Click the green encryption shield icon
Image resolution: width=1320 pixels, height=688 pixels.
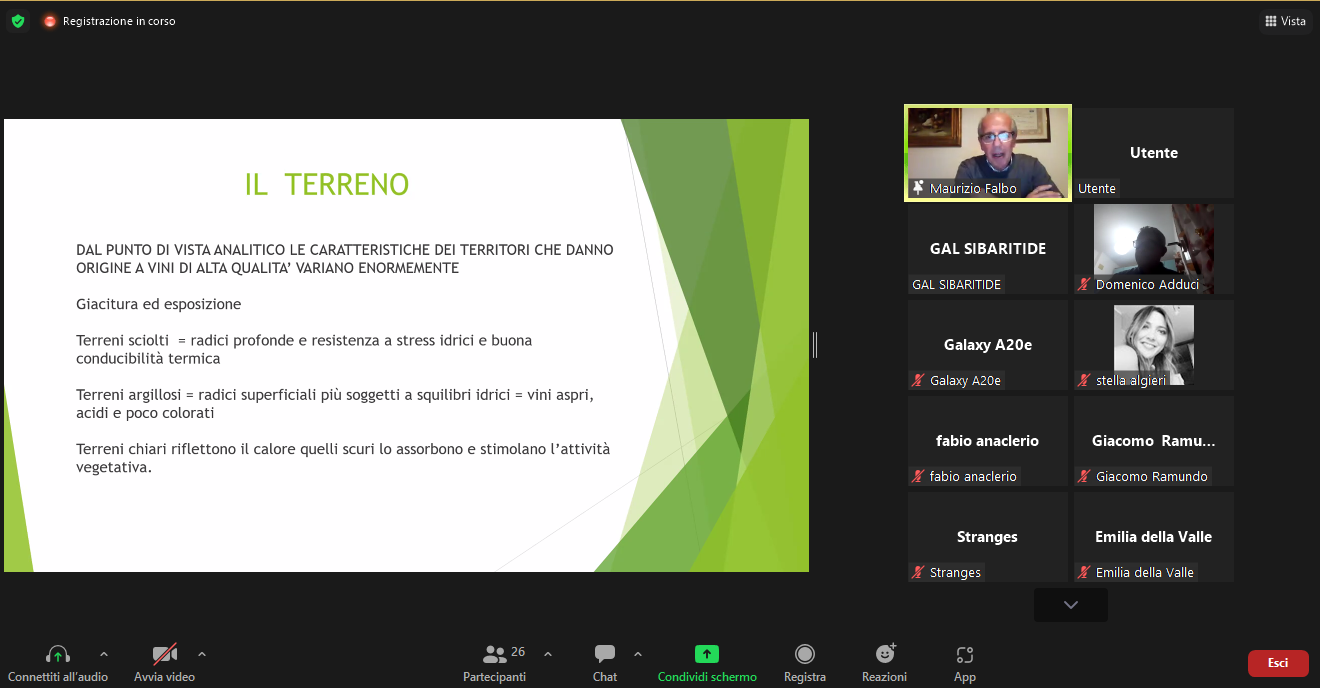tap(18, 21)
